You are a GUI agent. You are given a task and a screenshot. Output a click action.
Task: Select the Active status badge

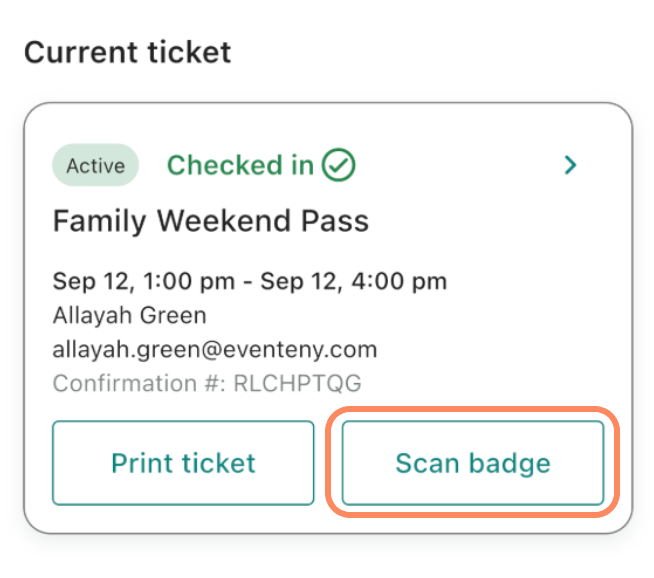(x=96, y=166)
